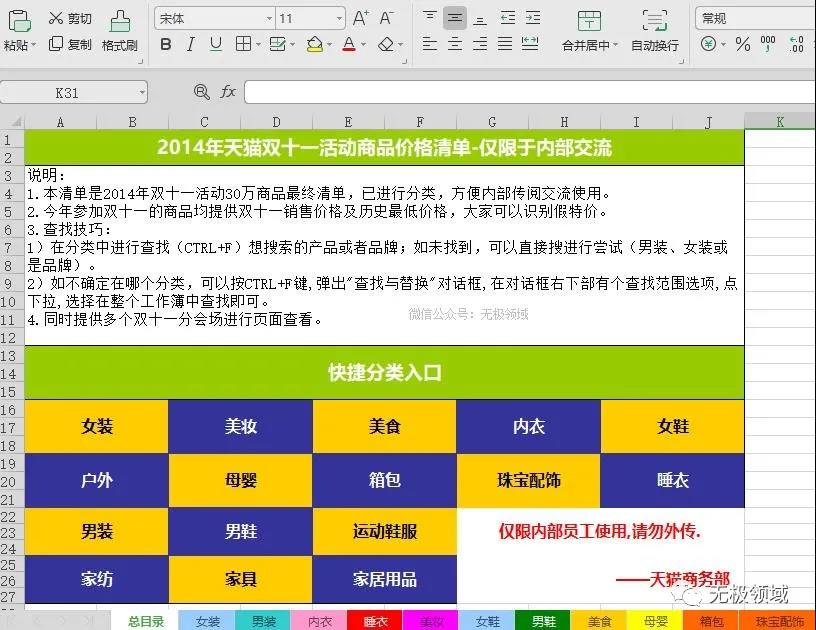Expand the font size dropdown showing 11

pyautogui.click(x=338, y=19)
